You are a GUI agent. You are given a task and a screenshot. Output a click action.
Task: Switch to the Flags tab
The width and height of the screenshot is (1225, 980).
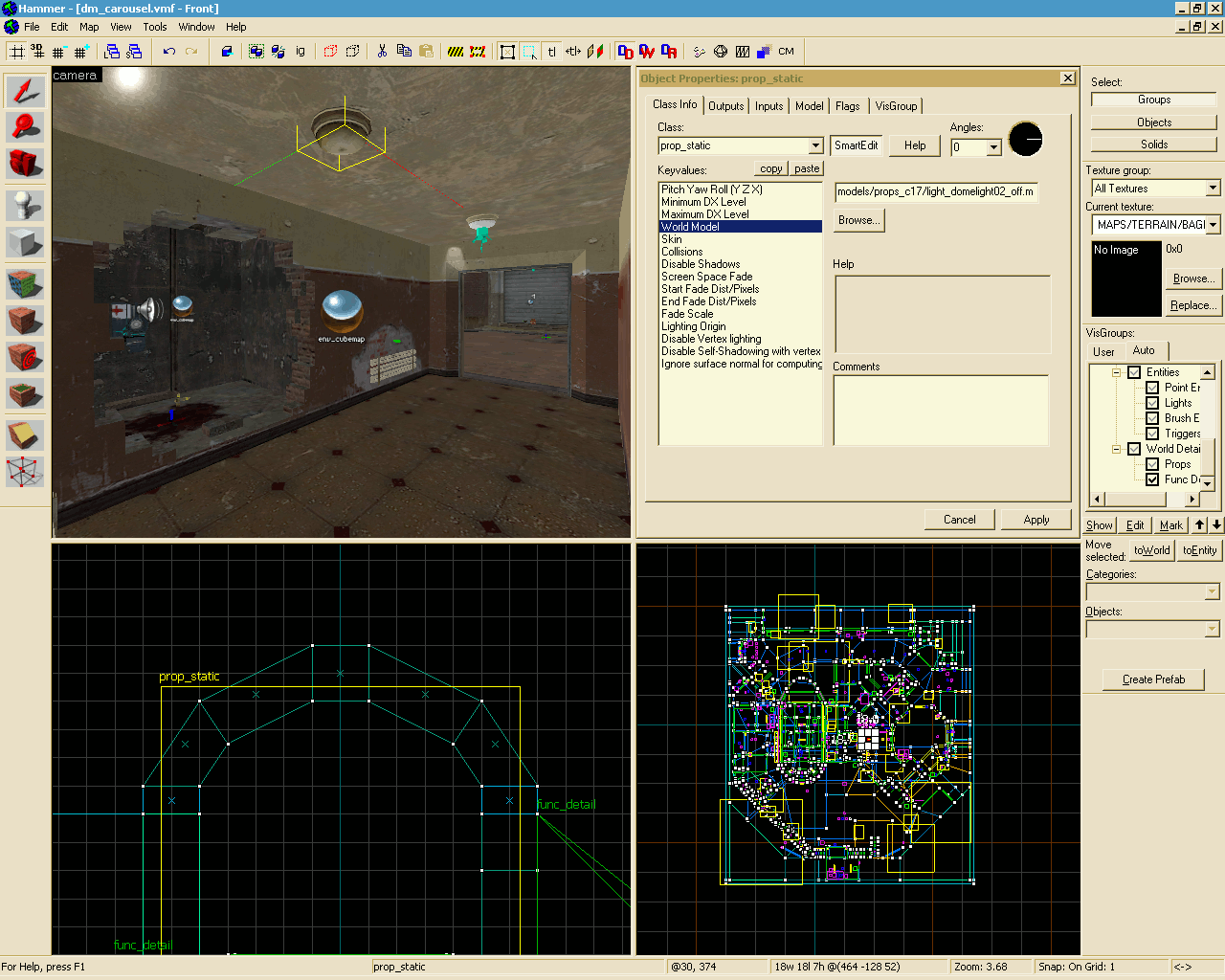point(848,106)
